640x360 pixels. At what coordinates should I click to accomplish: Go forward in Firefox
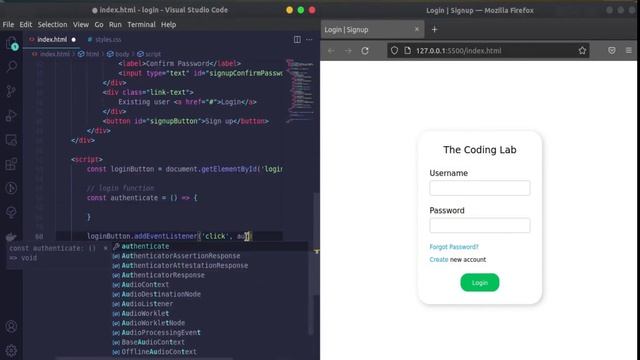coord(348,51)
